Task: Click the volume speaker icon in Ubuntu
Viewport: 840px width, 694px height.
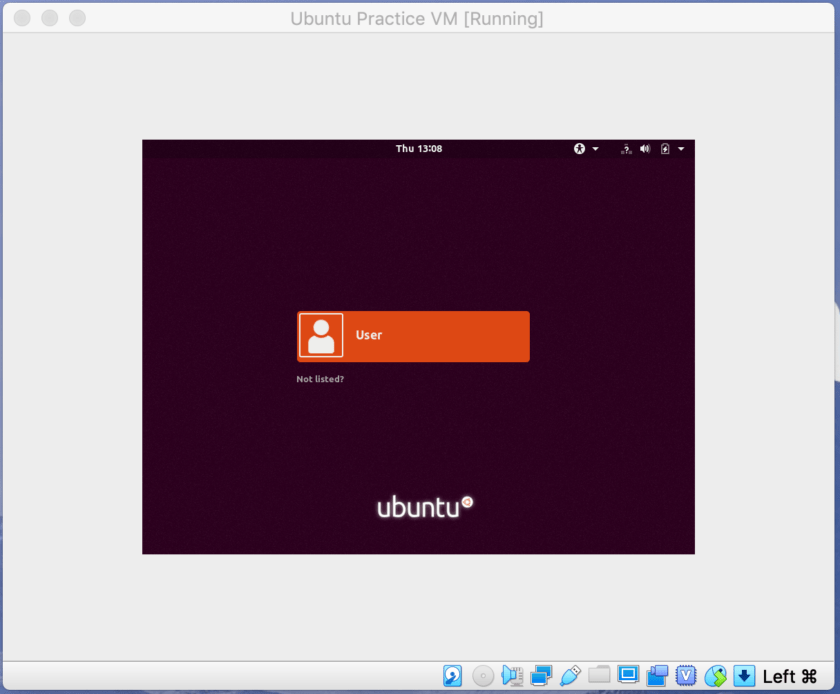Action: 645,148
